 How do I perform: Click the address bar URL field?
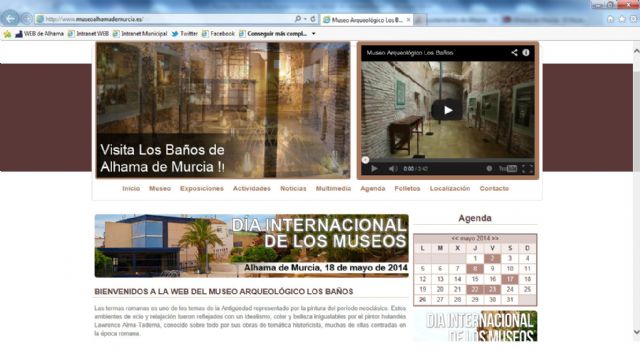coord(163,19)
